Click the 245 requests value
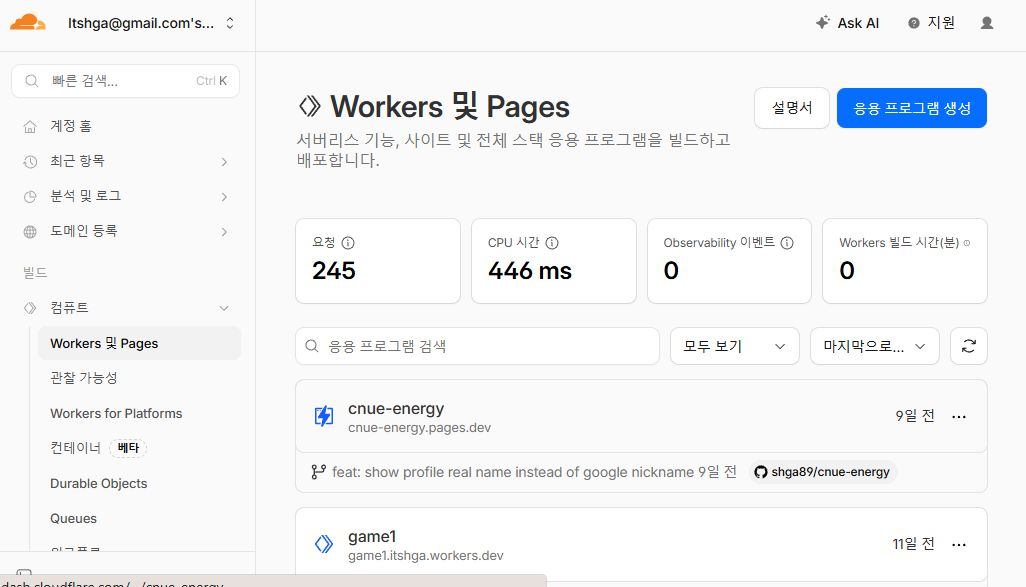The width and height of the screenshot is (1026, 587). click(x=334, y=271)
